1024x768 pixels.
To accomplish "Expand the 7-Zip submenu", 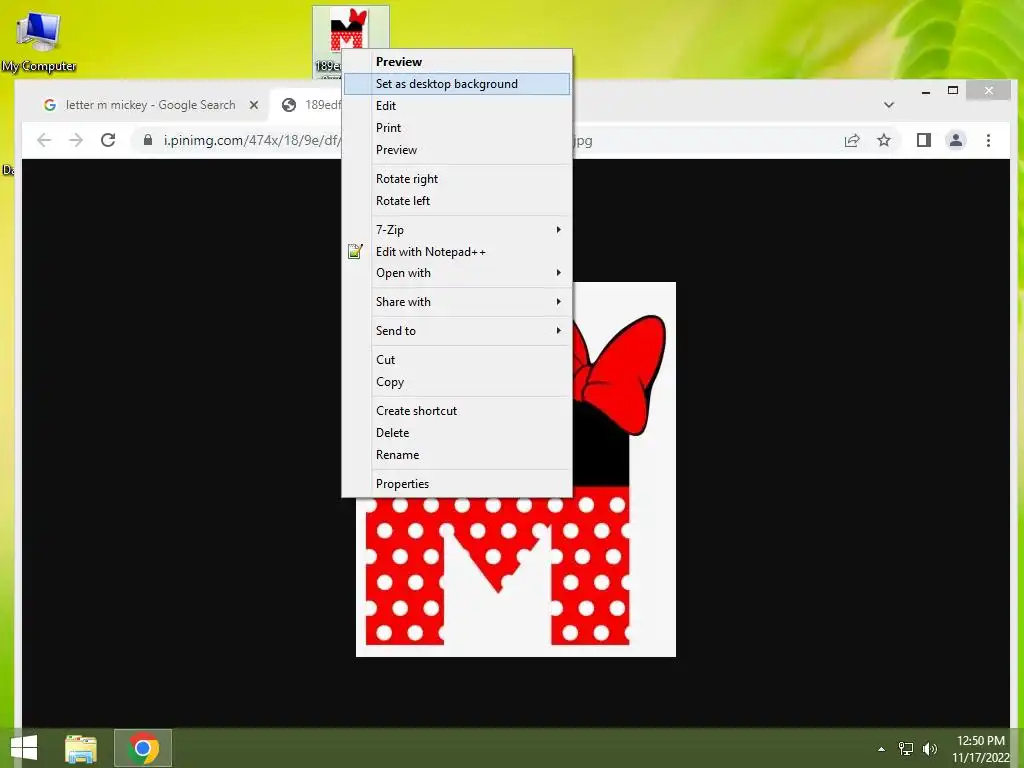I will click(456, 230).
